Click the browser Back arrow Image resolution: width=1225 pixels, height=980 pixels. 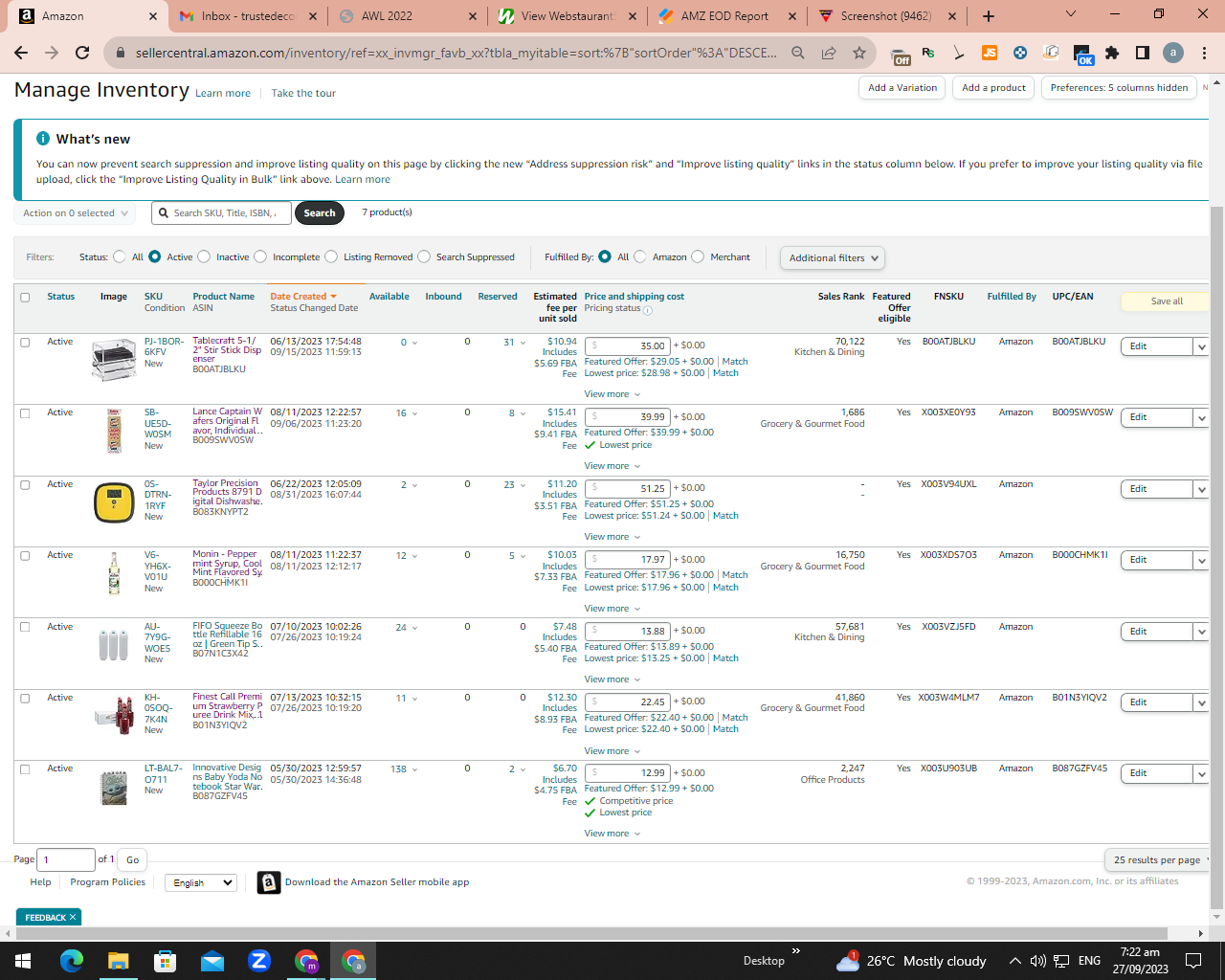tap(21, 53)
